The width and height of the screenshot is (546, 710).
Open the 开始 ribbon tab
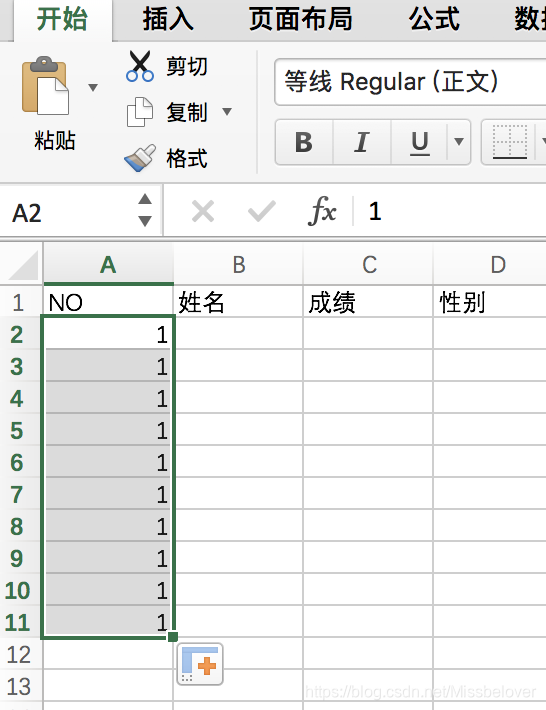62,19
